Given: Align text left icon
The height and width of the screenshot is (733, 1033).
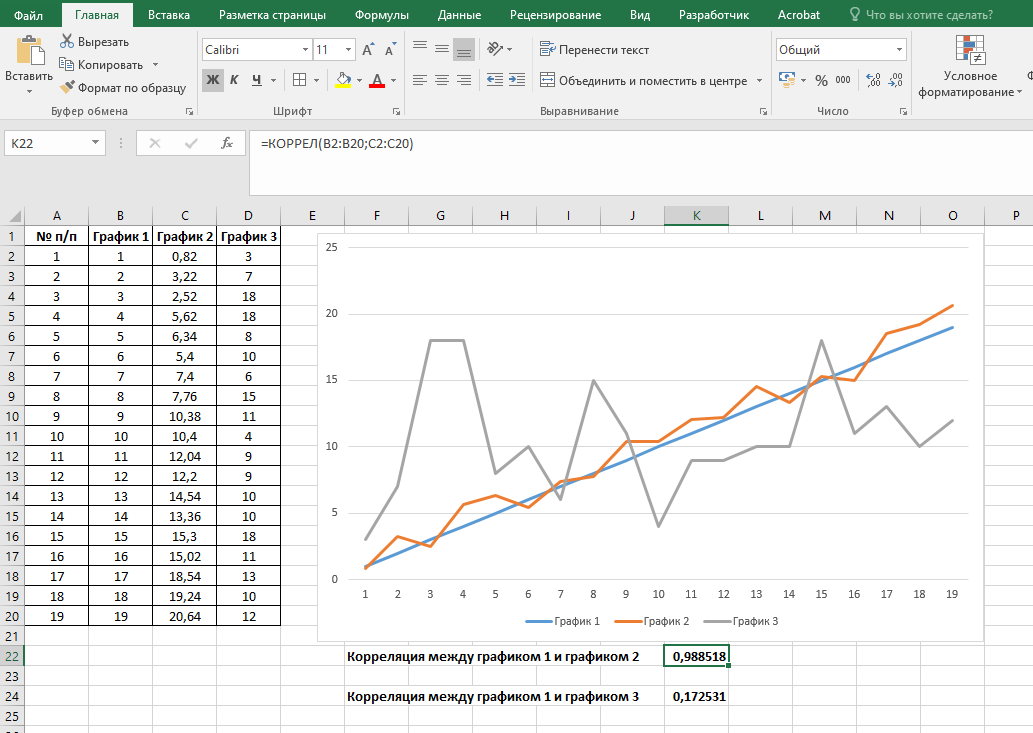Looking at the screenshot, I should (x=420, y=80).
